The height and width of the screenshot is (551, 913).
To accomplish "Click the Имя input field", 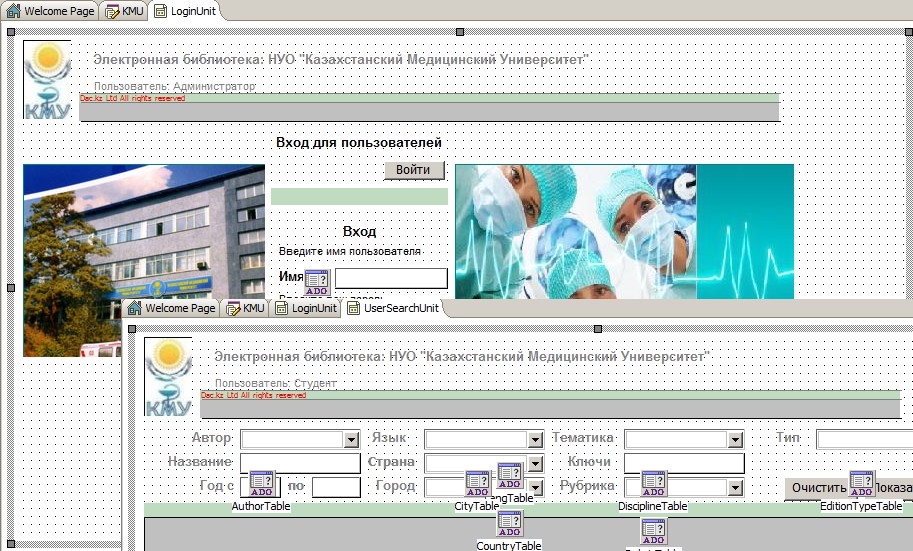I will [x=391, y=278].
